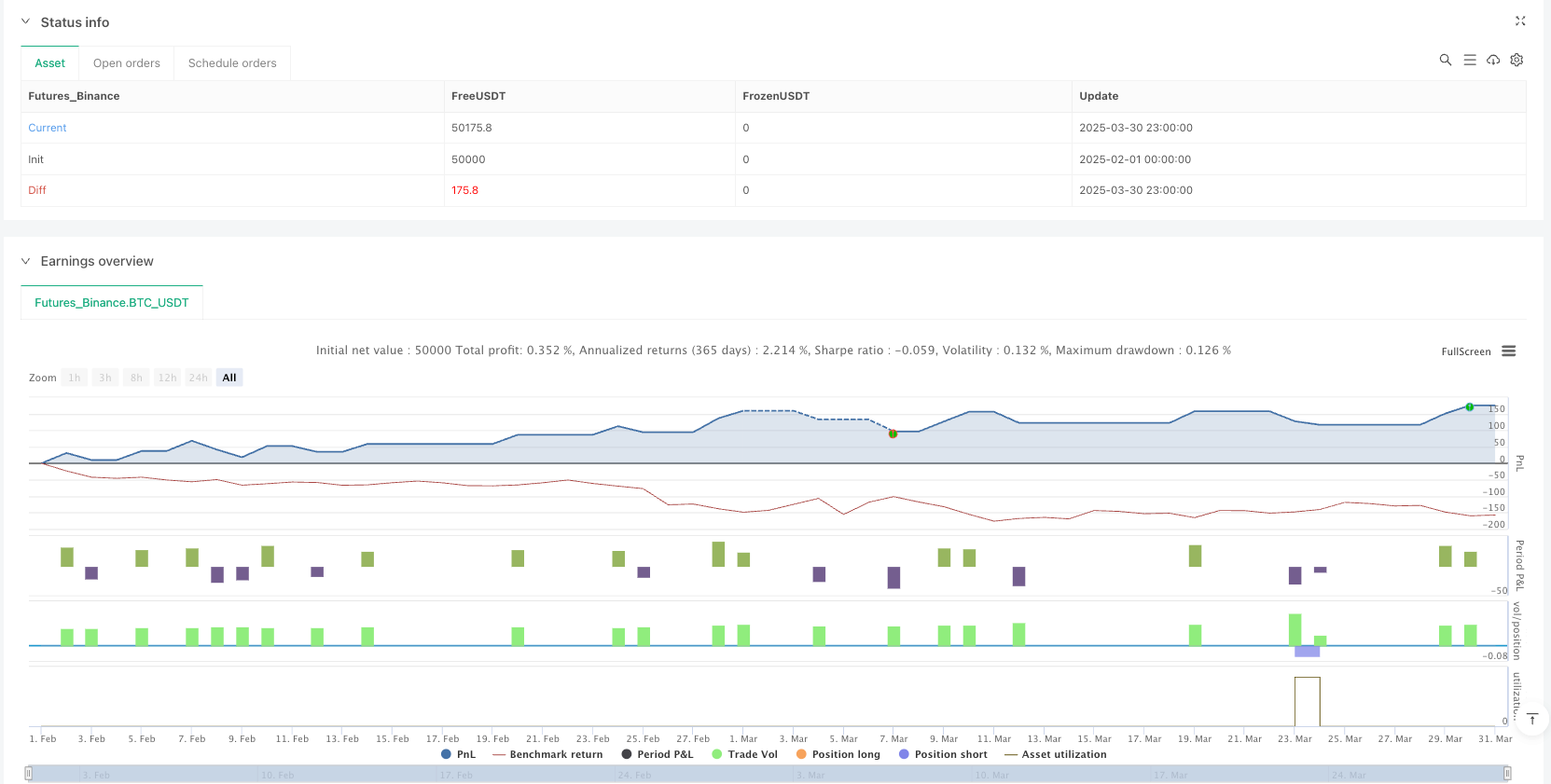Click the chart summary statistics text

(x=773, y=351)
